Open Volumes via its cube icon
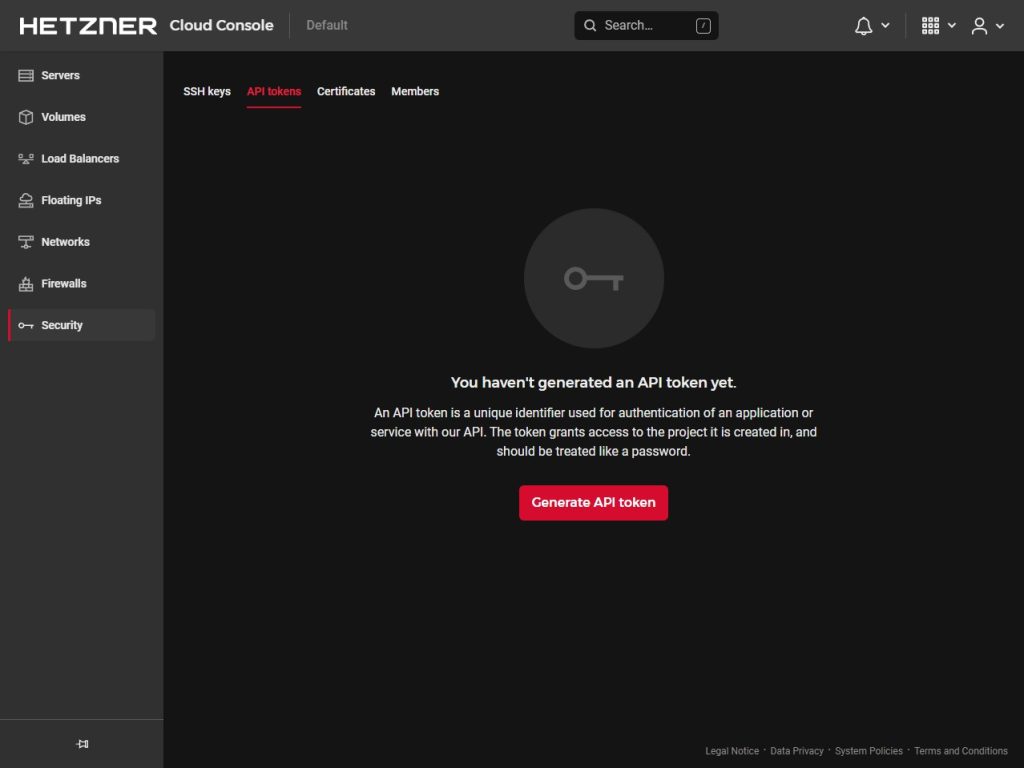This screenshot has height=768, width=1024. pyautogui.click(x=26, y=117)
